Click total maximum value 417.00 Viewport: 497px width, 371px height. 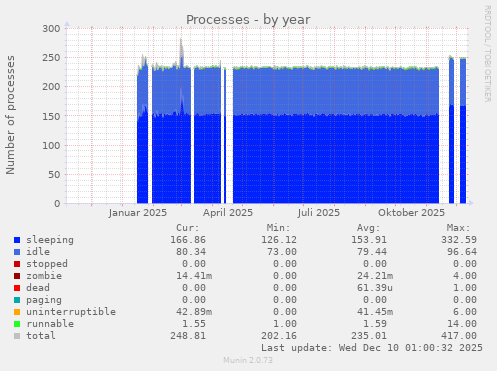click(x=459, y=336)
